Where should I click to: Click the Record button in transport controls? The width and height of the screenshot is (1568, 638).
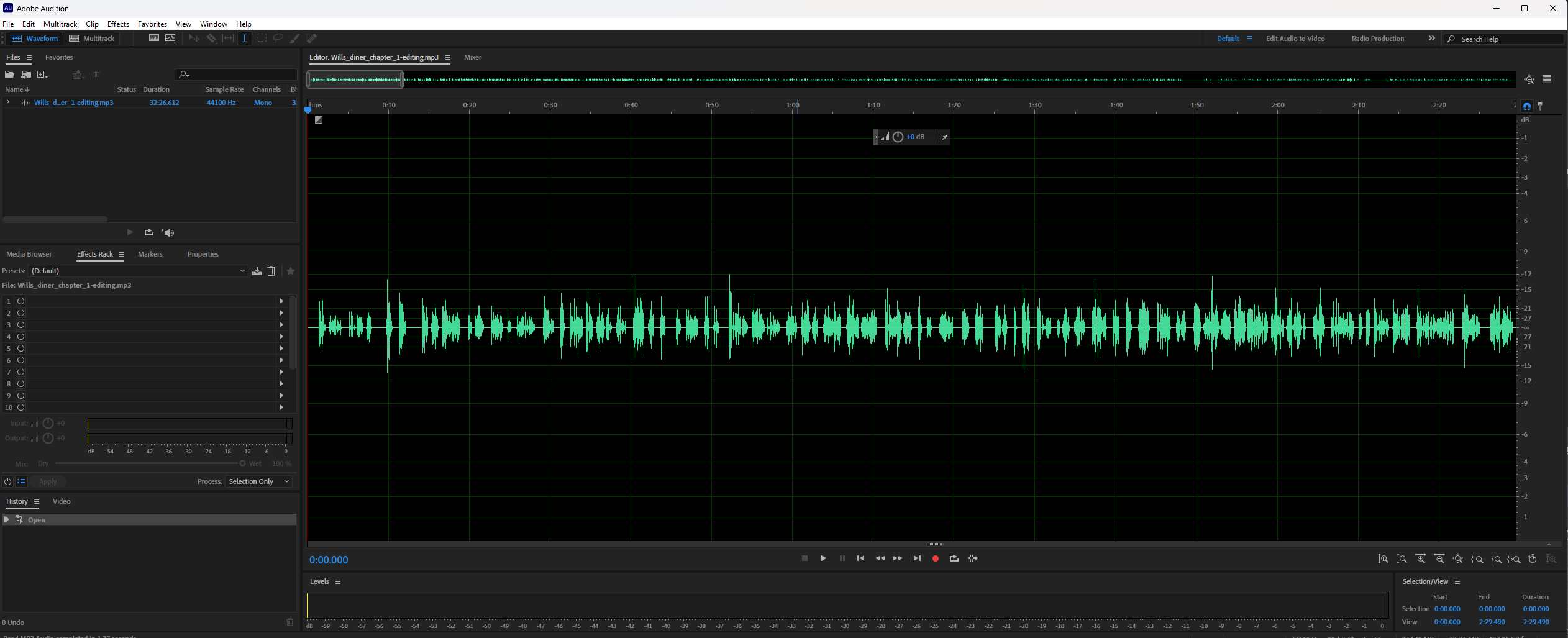[935, 558]
